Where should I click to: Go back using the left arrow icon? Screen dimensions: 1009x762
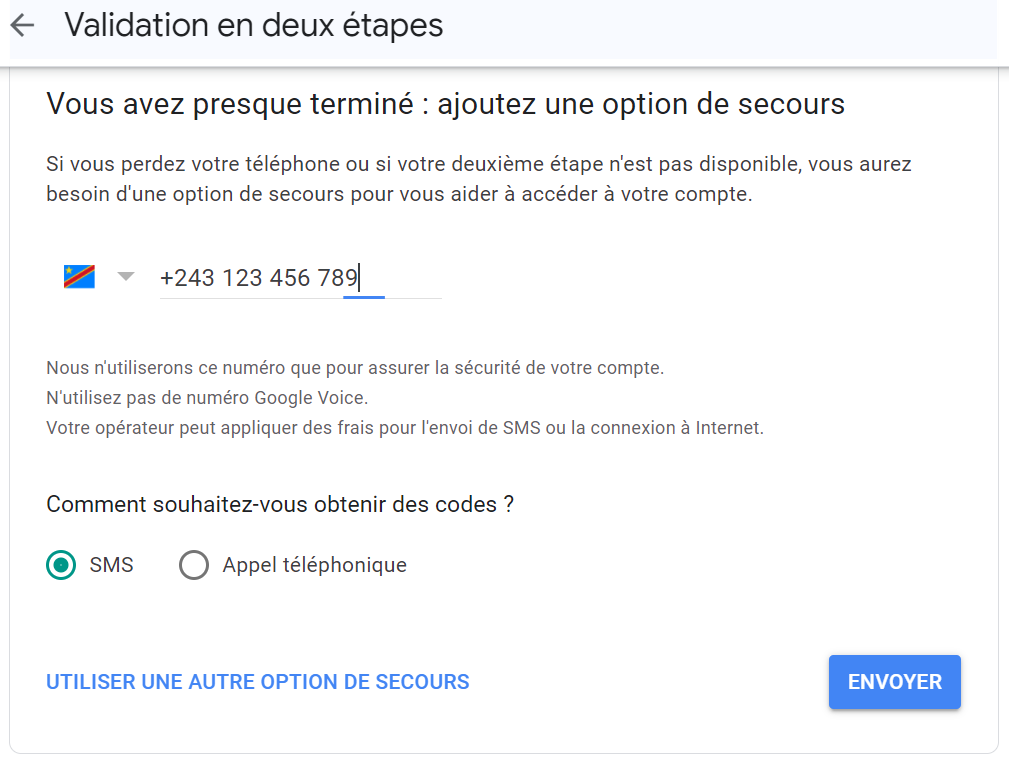coord(23,25)
